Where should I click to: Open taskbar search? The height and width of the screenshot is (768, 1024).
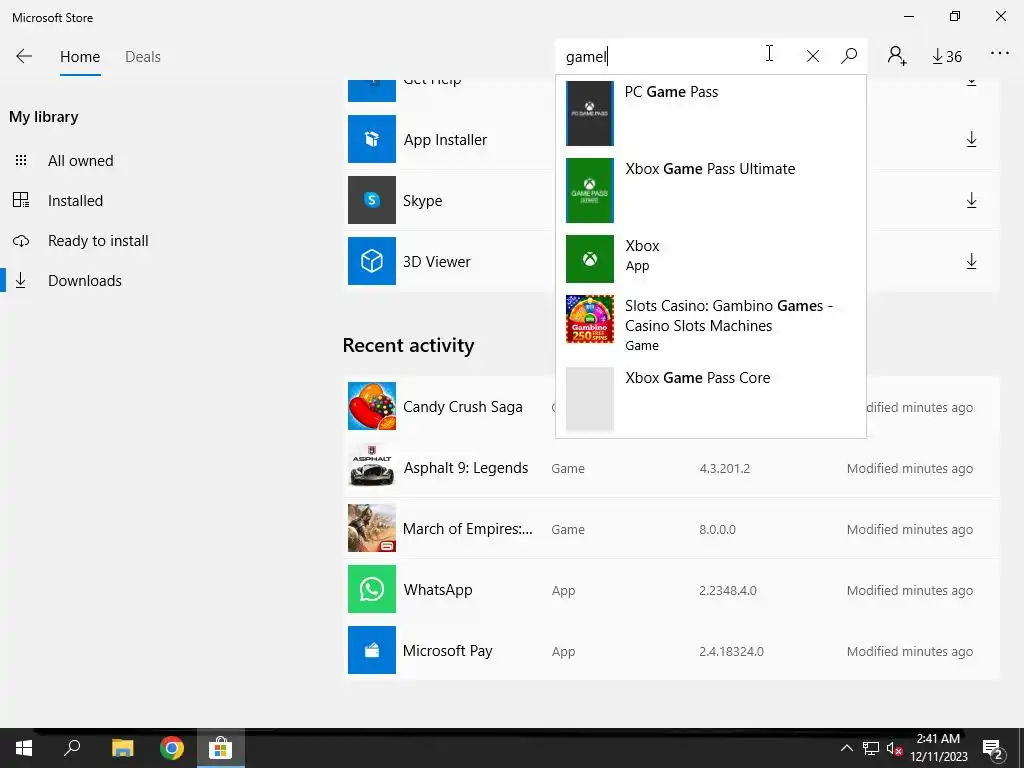click(x=72, y=748)
